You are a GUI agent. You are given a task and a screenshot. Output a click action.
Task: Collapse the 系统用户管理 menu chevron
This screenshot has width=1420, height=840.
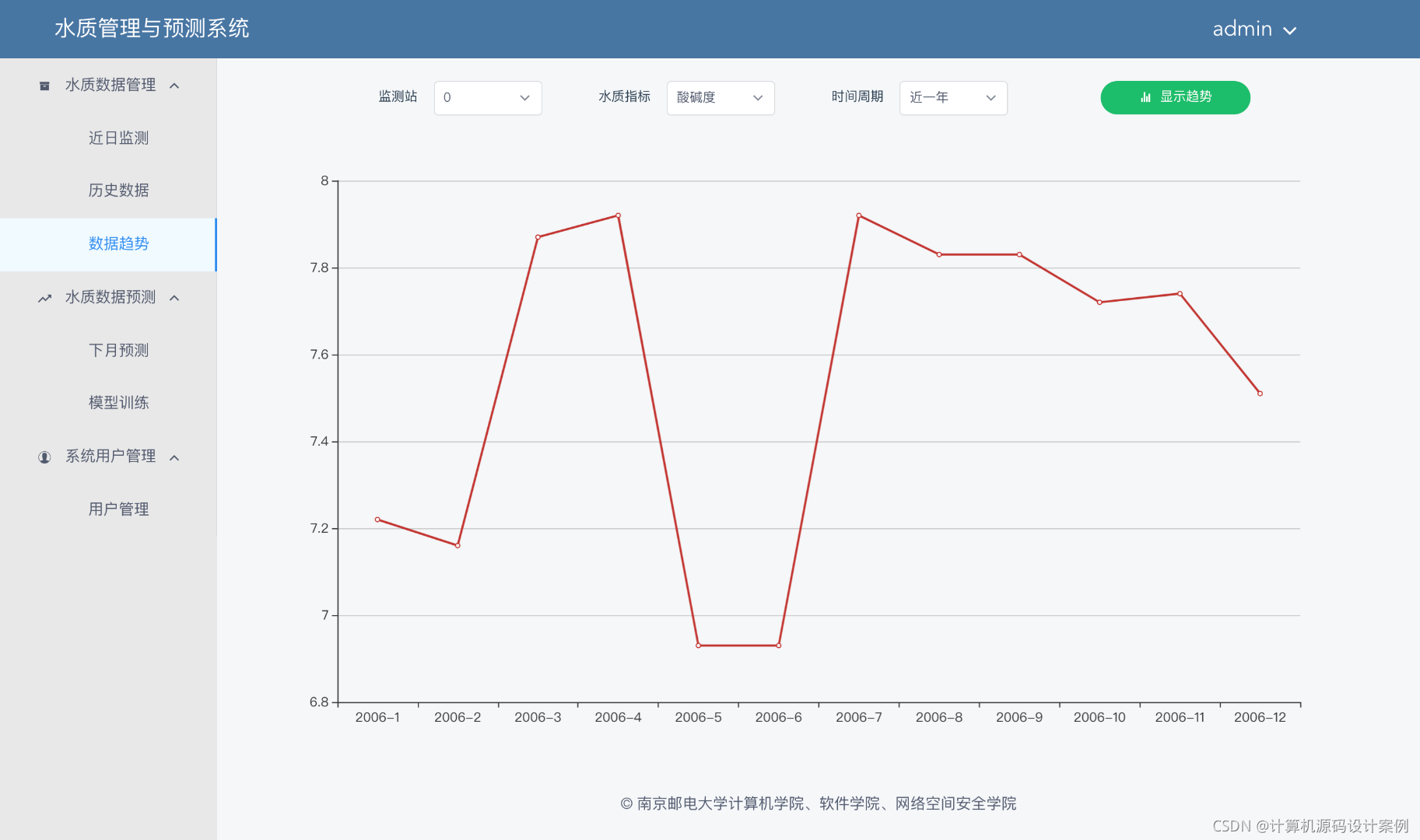[x=174, y=457]
